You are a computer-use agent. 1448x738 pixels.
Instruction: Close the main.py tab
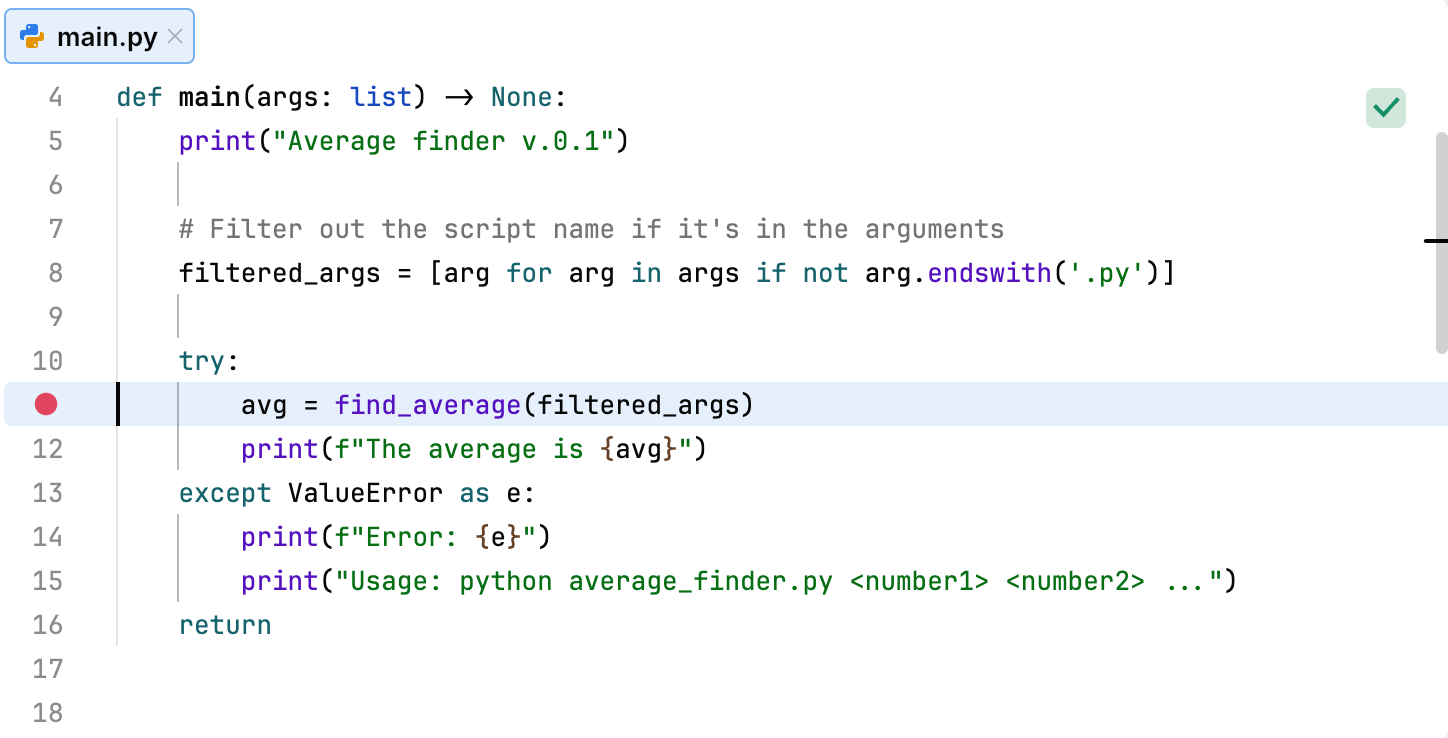pyautogui.click(x=175, y=35)
